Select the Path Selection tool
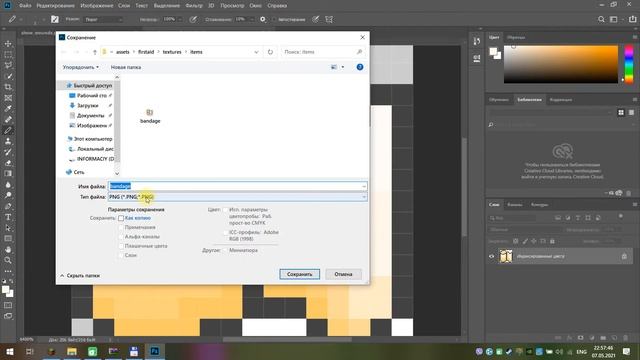 (8, 228)
